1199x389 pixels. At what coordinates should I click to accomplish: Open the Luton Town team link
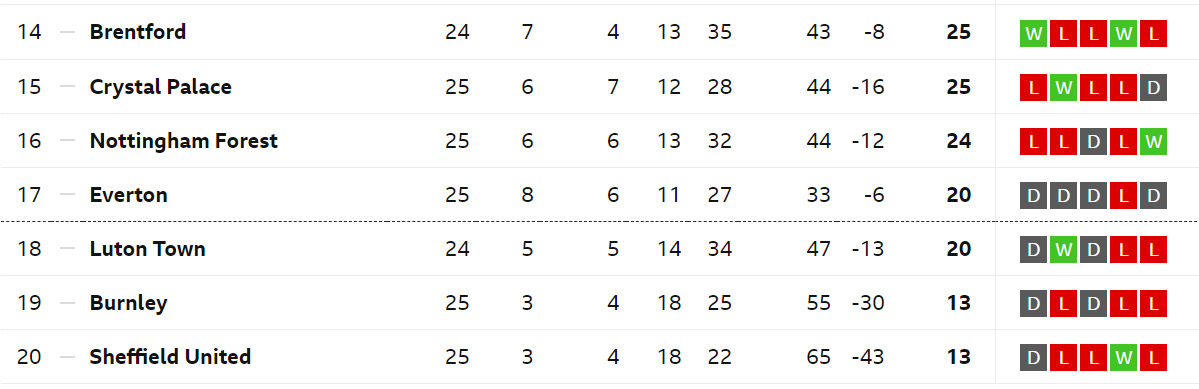click(x=148, y=249)
